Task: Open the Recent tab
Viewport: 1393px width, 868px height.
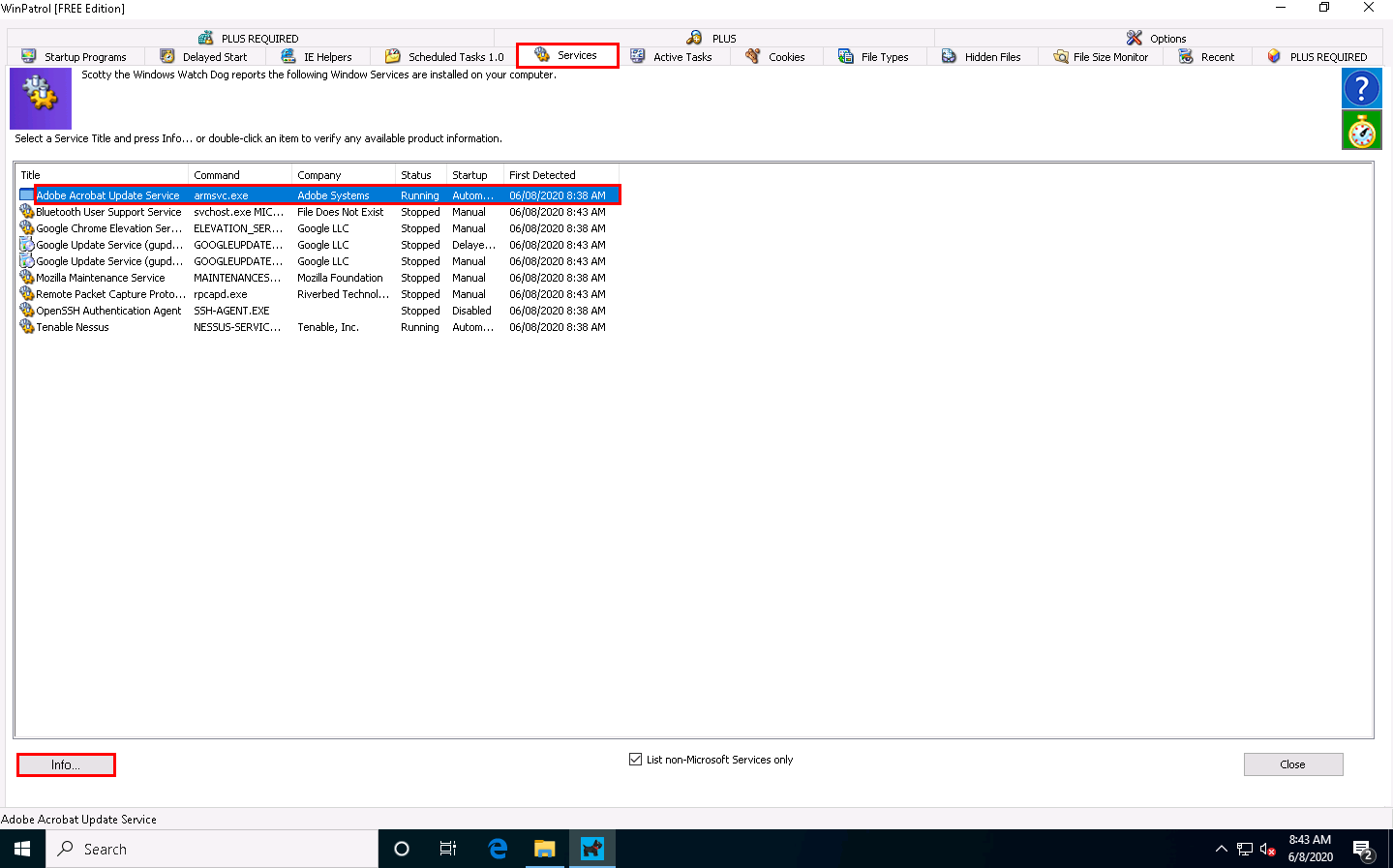Action: point(1206,57)
